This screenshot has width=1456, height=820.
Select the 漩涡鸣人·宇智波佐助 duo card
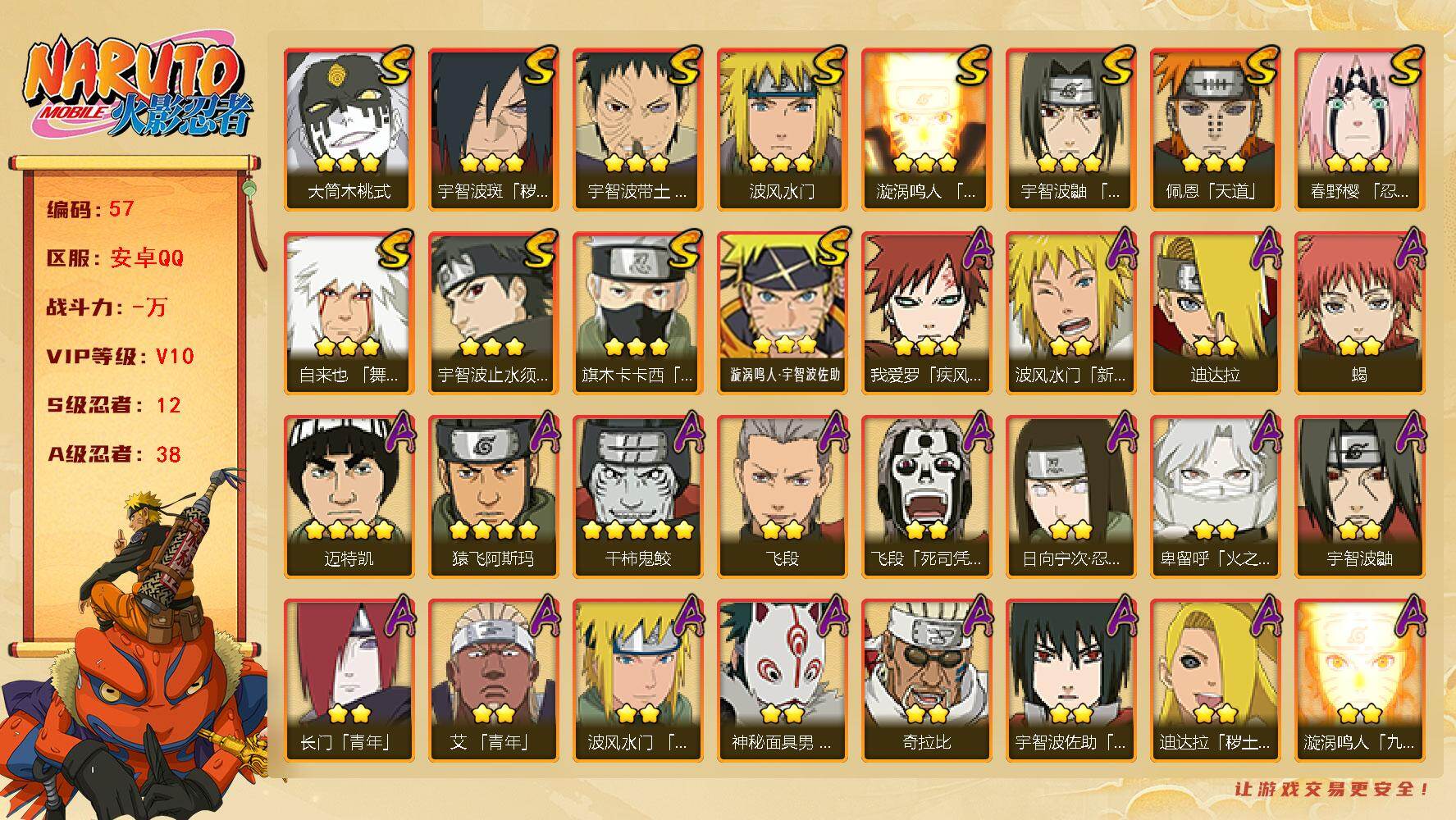pos(782,313)
